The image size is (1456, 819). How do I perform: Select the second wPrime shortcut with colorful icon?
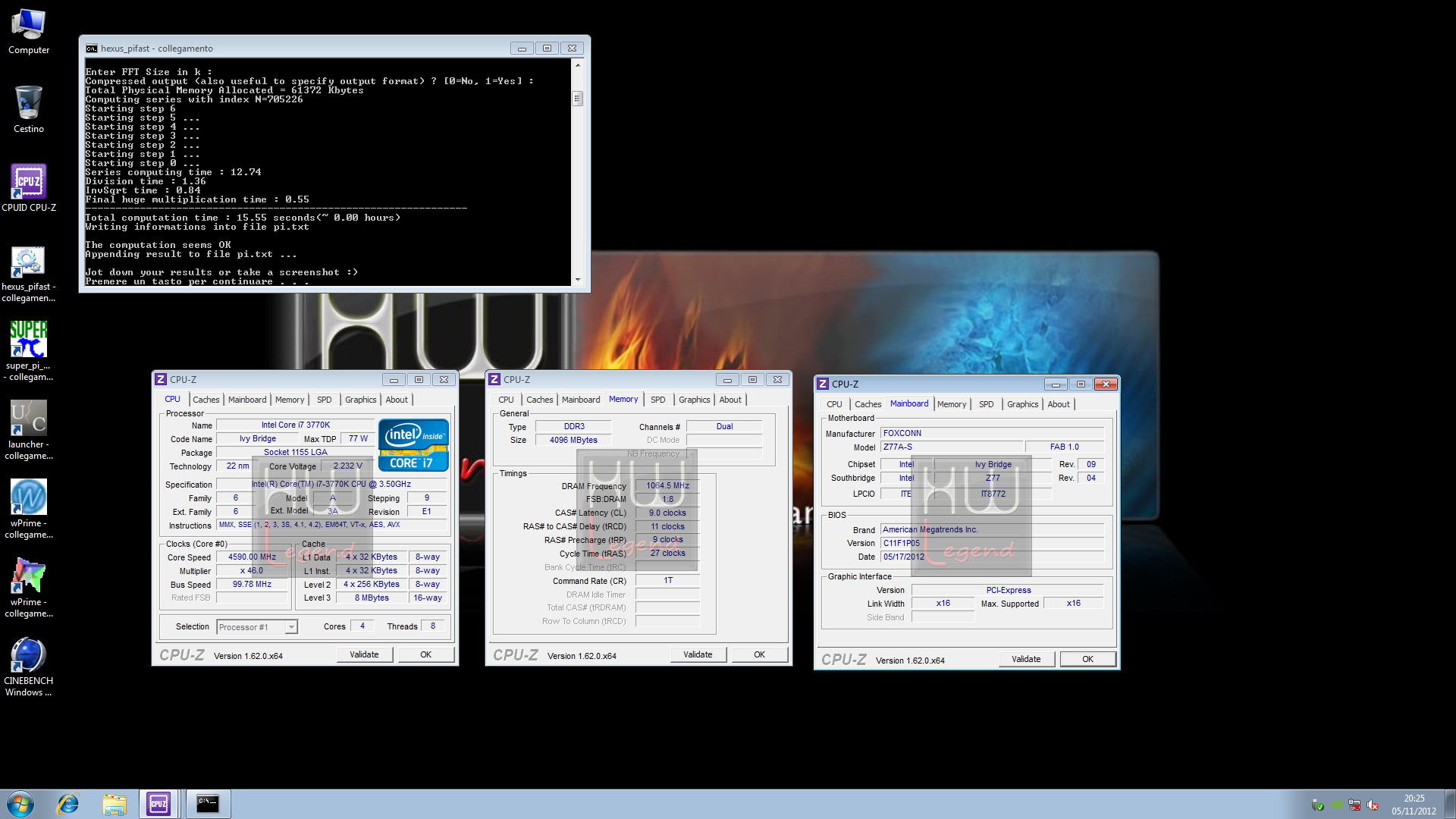click(29, 587)
